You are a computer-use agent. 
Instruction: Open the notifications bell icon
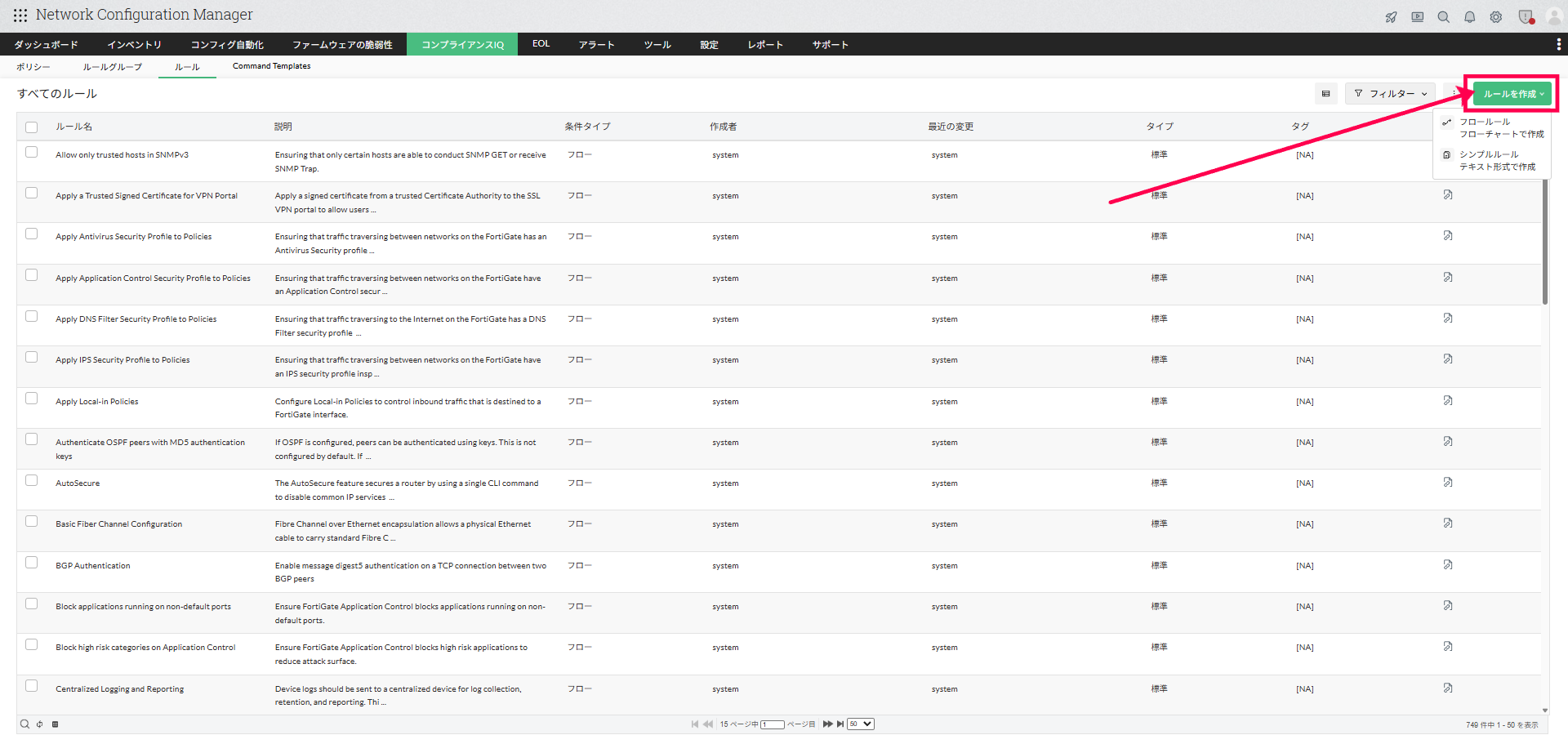click(1470, 17)
